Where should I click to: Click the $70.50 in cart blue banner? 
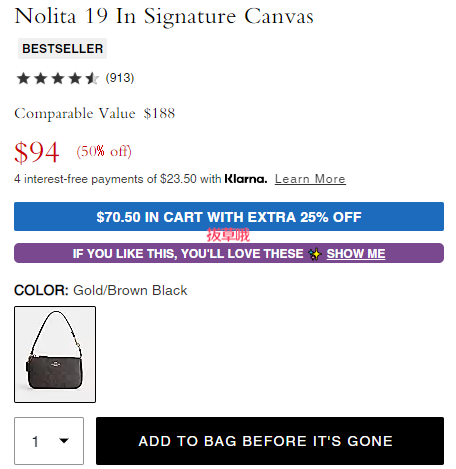click(229, 217)
